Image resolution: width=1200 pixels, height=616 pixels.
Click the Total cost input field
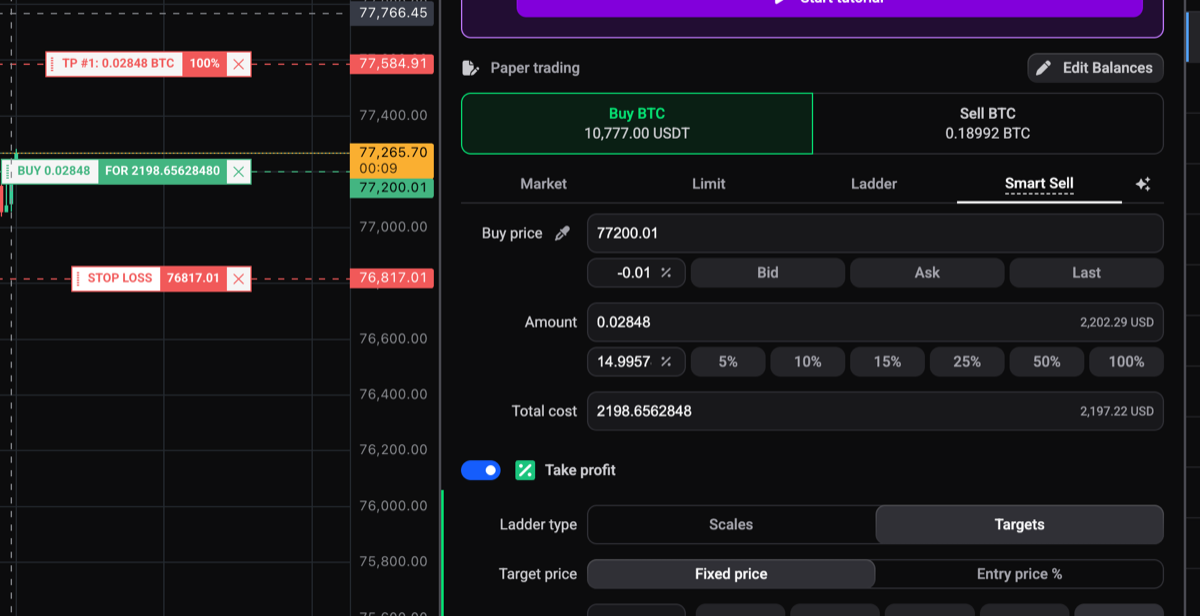point(875,411)
